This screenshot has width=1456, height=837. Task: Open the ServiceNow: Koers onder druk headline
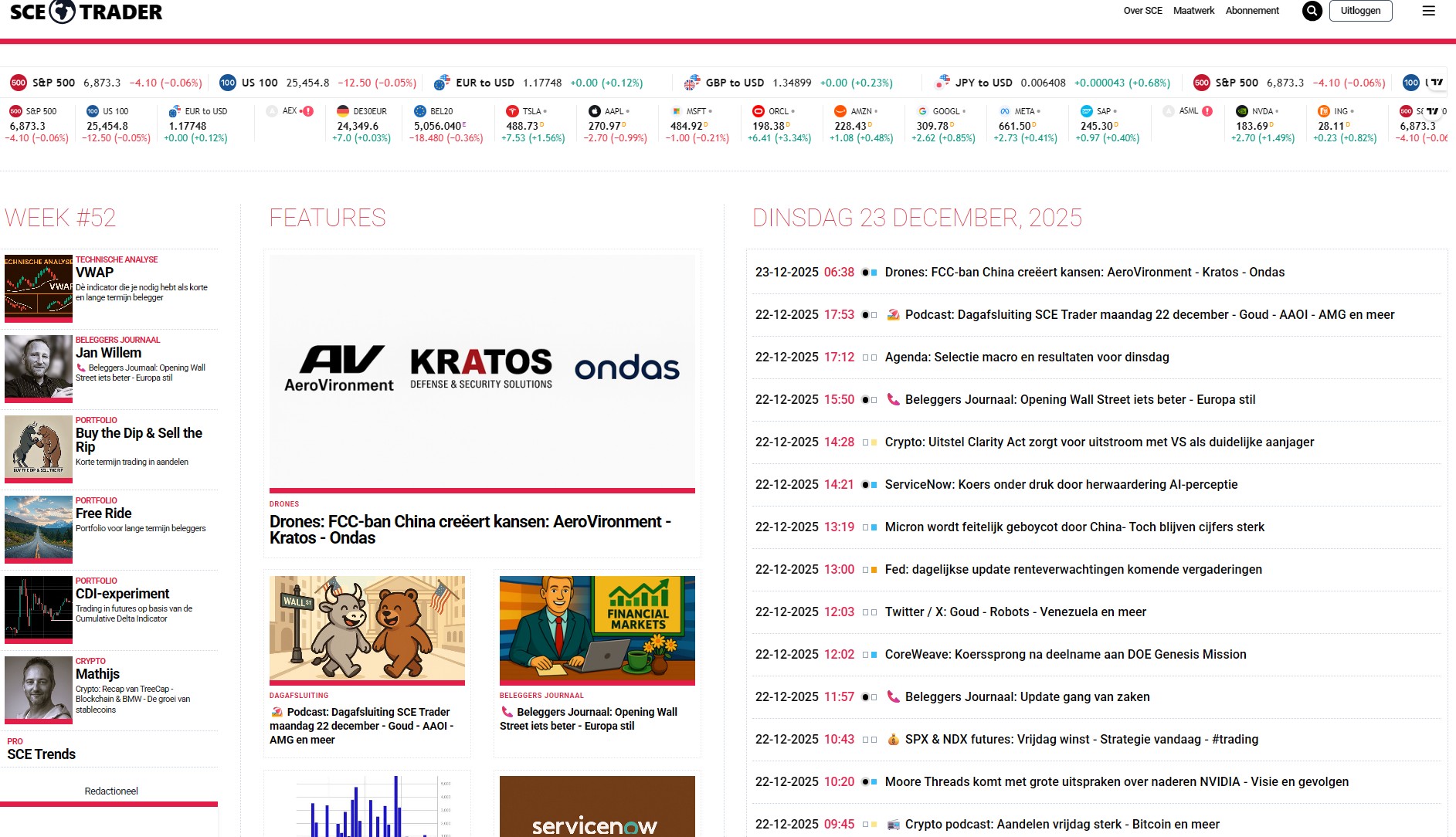point(1061,484)
